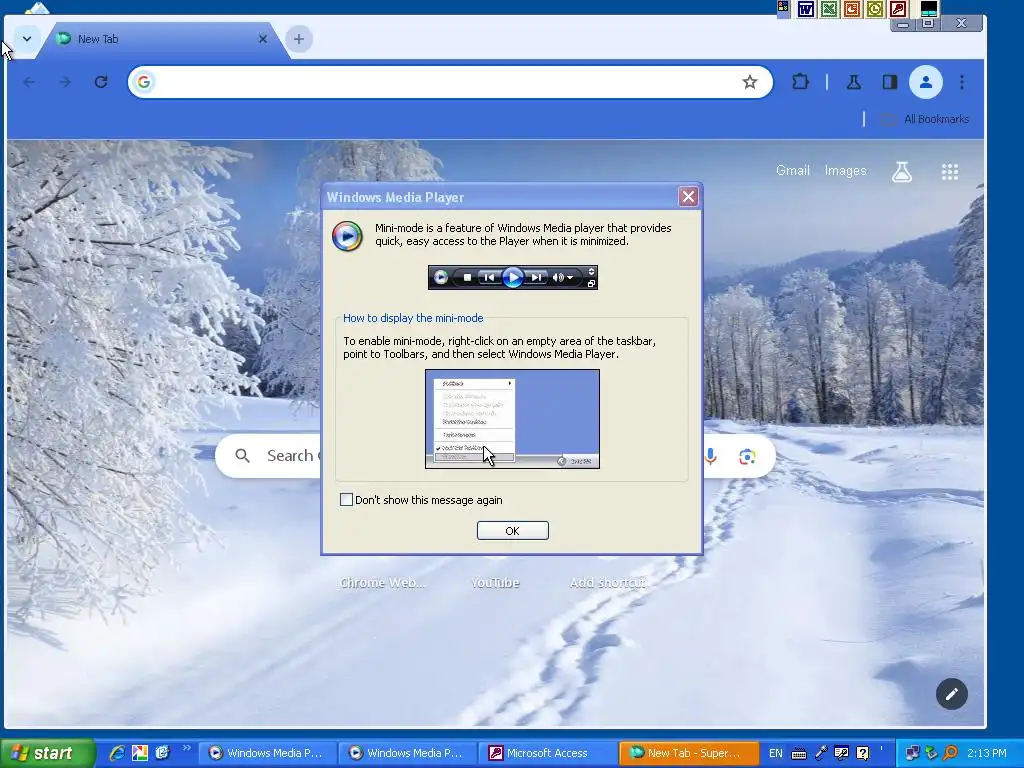The width and height of the screenshot is (1024, 768).
Task: Open language bar tools icon
Action: (842, 754)
